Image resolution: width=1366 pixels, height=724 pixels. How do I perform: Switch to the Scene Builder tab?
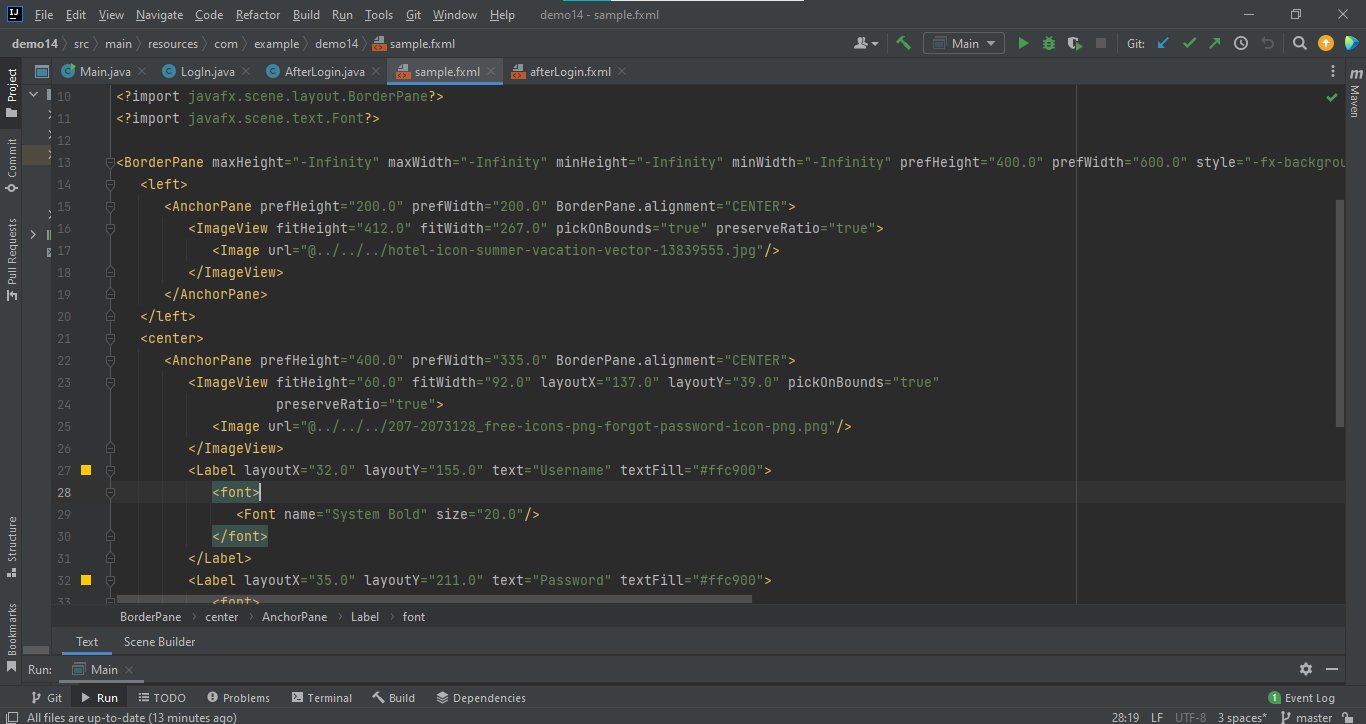[x=158, y=641]
